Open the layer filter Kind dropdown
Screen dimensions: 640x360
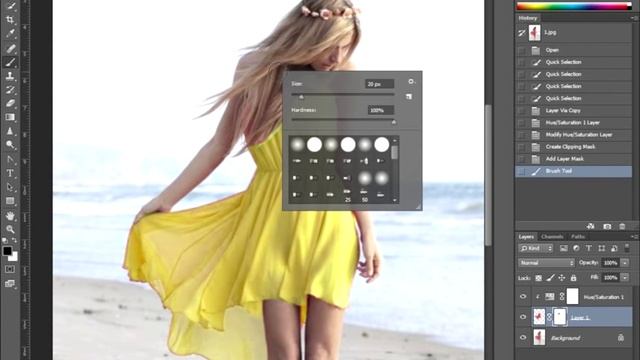536,248
